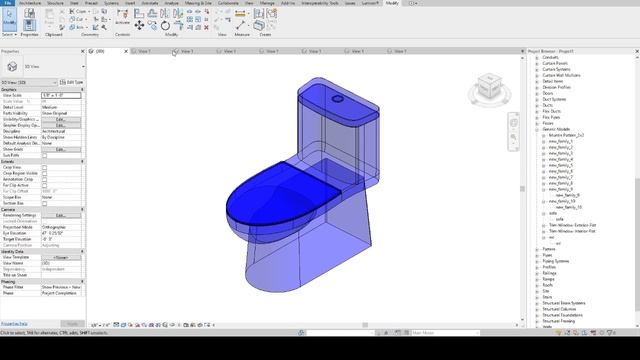Toggle the Sun Path checkbox

[44, 156]
